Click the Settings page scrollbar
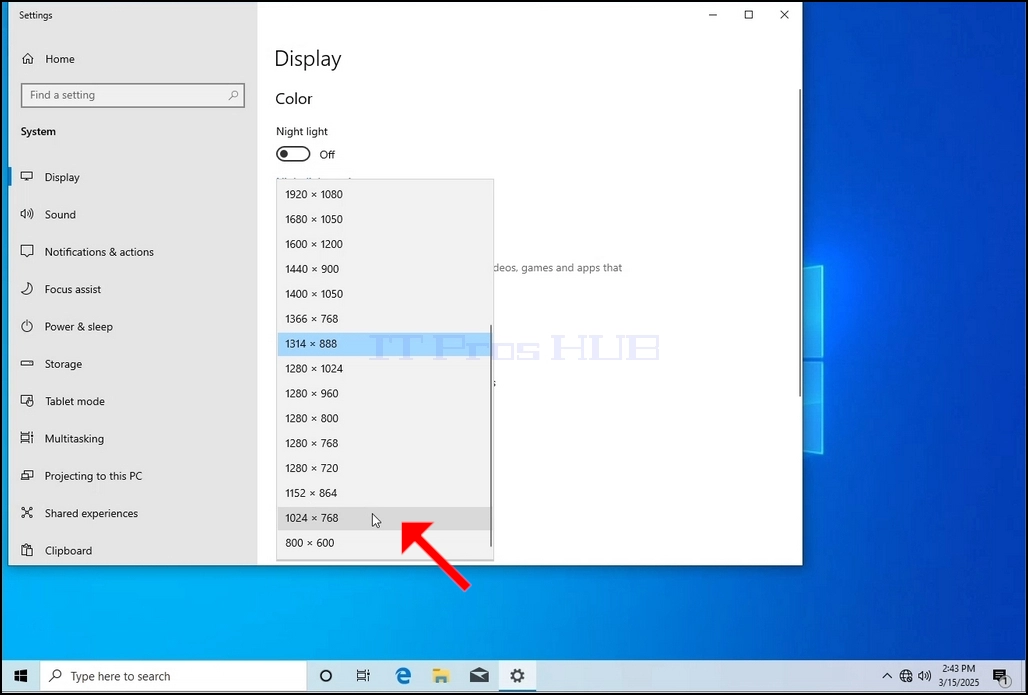 [x=800, y=243]
